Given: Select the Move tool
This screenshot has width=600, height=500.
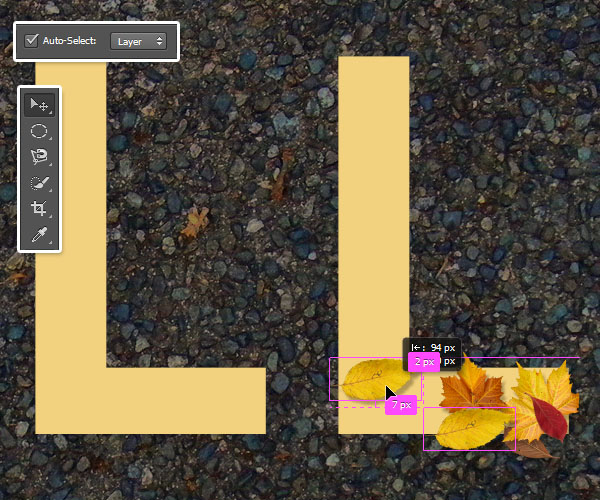Looking at the screenshot, I should (x=39, y=104).
